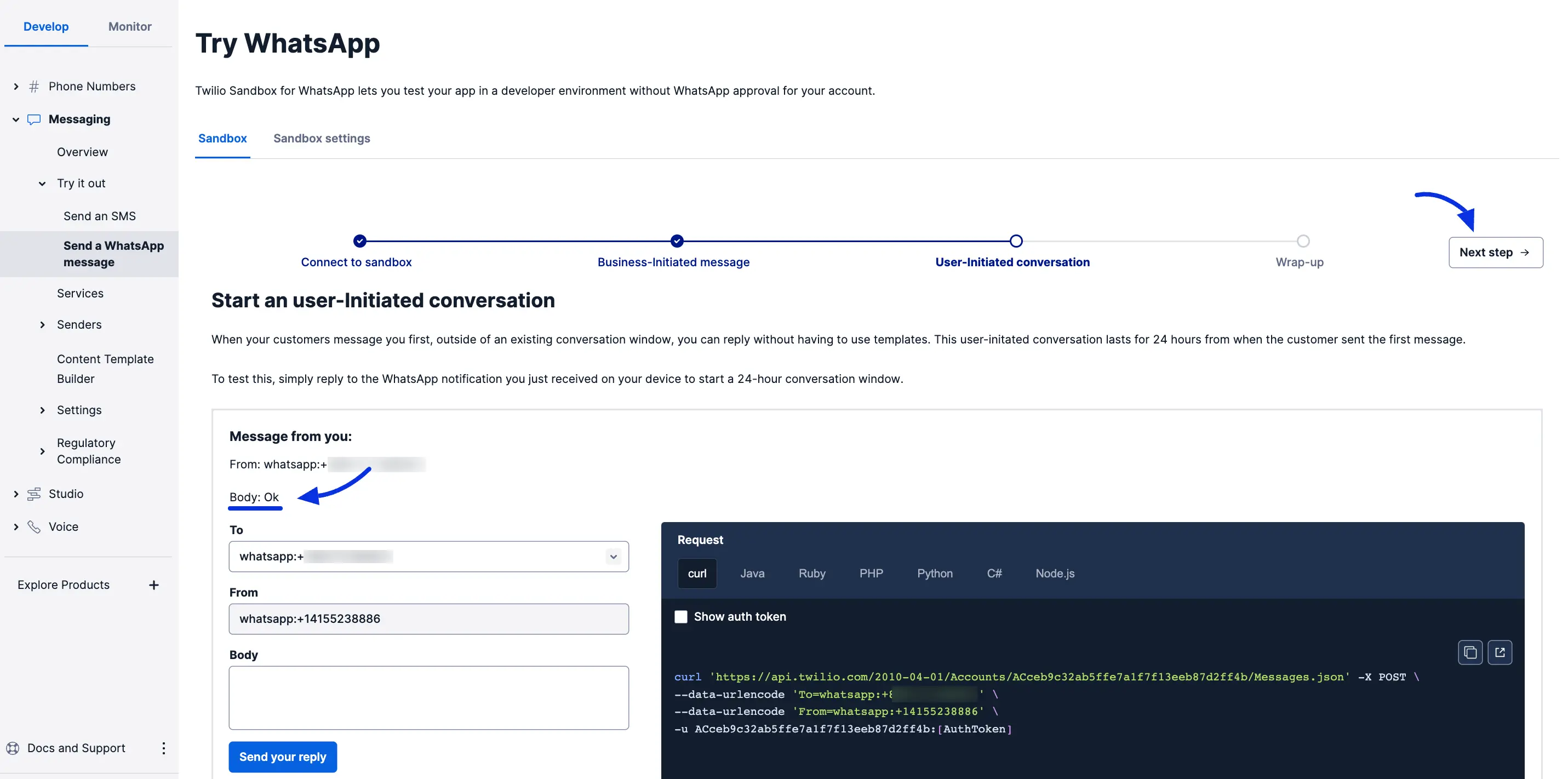
Task: Switch to the Develop tab
Action: click(46, 27)
